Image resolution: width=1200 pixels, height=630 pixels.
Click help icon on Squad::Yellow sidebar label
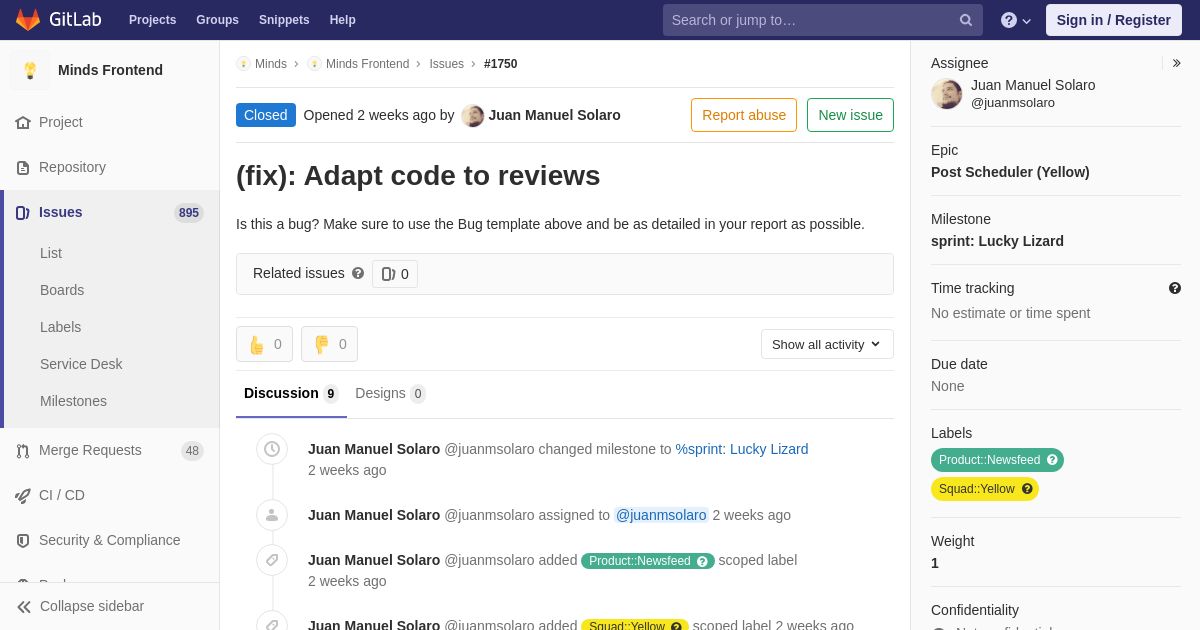(x=1027, y=489)
